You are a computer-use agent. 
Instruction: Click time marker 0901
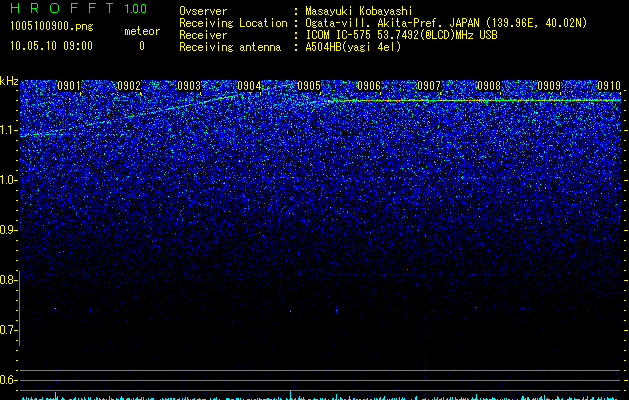click(x=69, y=86)
